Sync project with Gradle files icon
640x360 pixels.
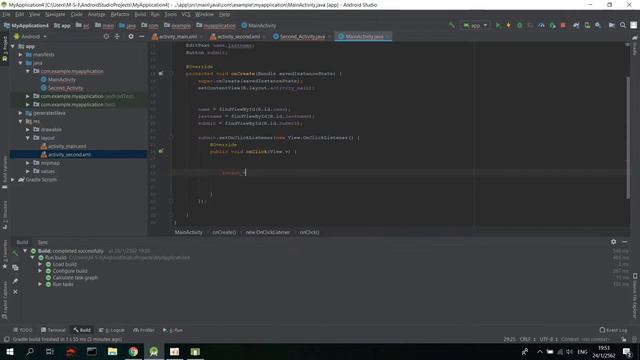(576, 25)
